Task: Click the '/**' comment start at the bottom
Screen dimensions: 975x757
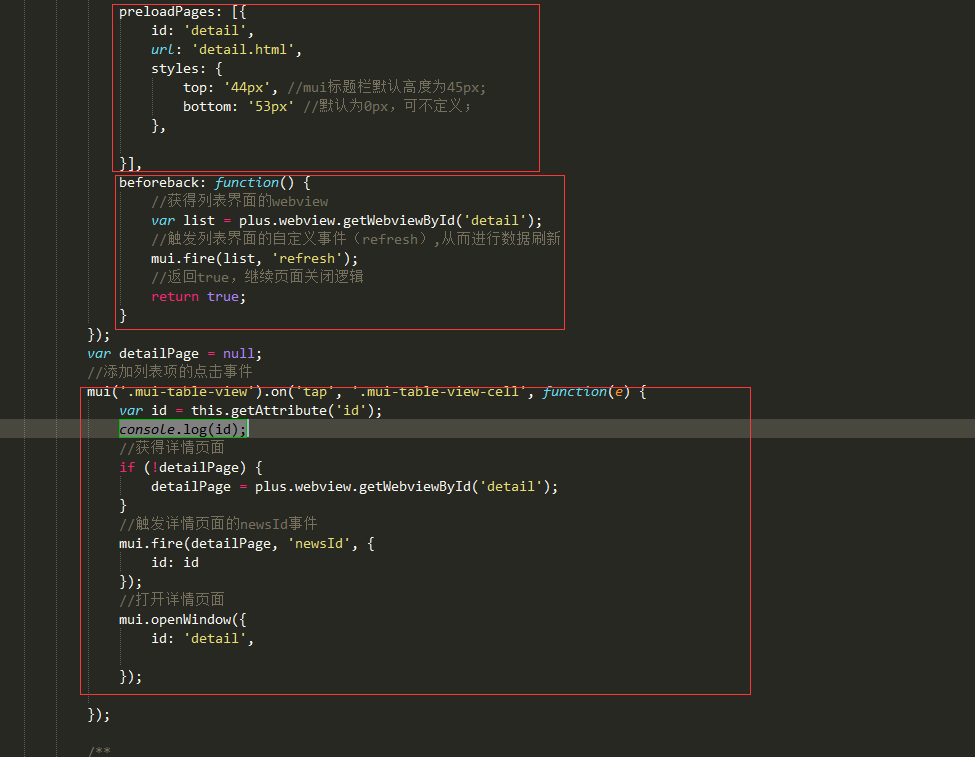Action: tap(99, 751)
